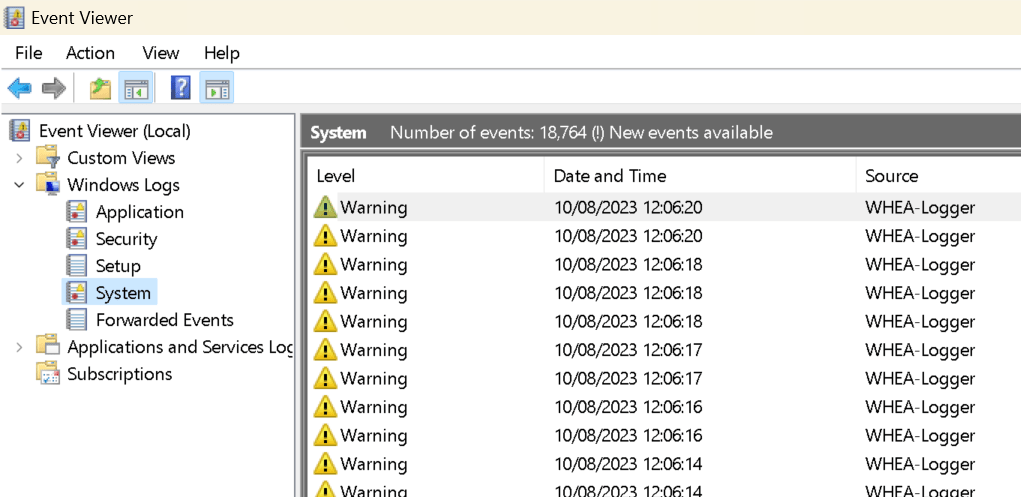This screenshot has height=497, width=1021.
Task: Click the Setup log icon
Action: [76, 266]
